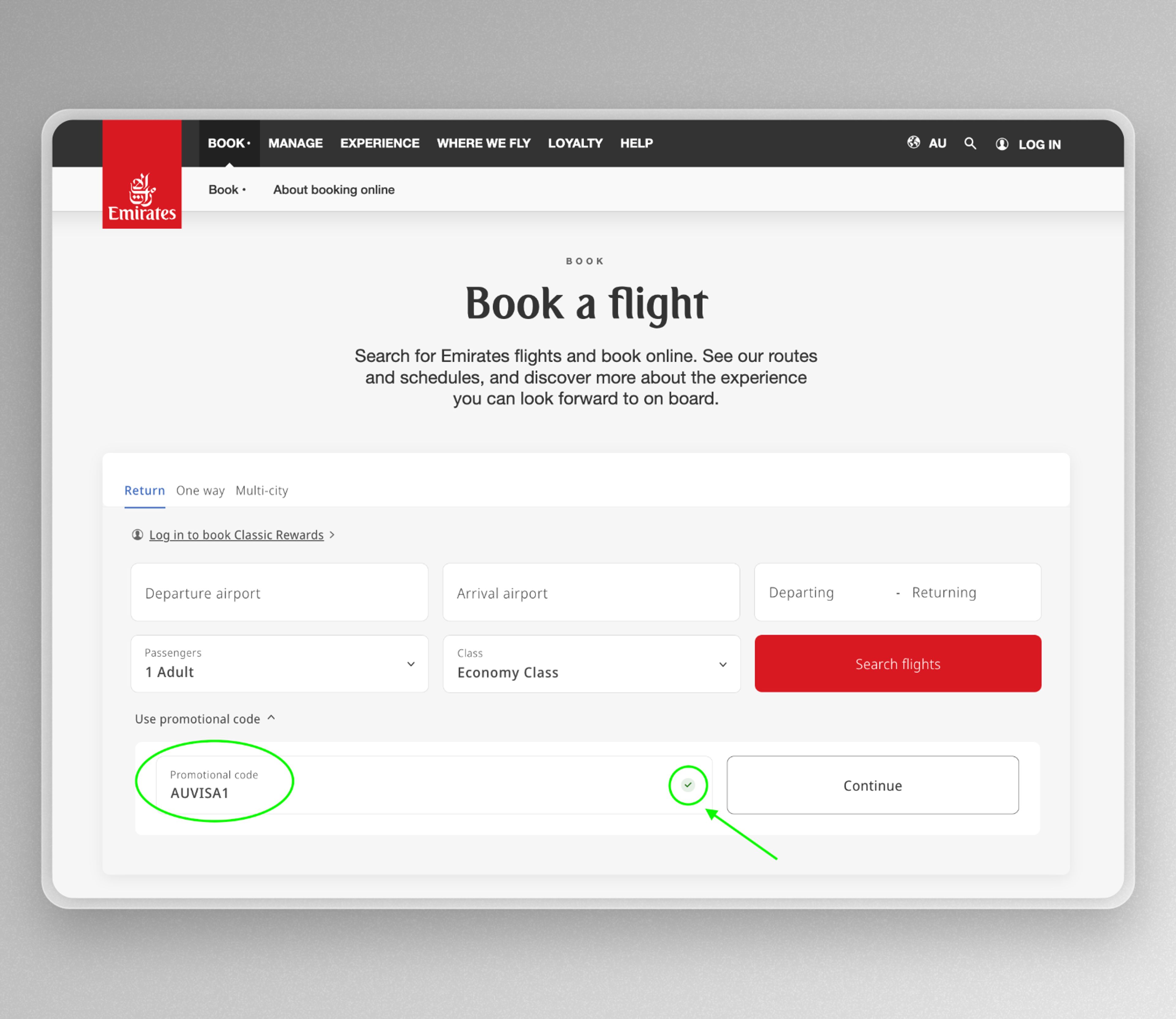Open the Class Economy dropdown
Viewport: 1176px width, 1019px height.
[x=591, y=664]
